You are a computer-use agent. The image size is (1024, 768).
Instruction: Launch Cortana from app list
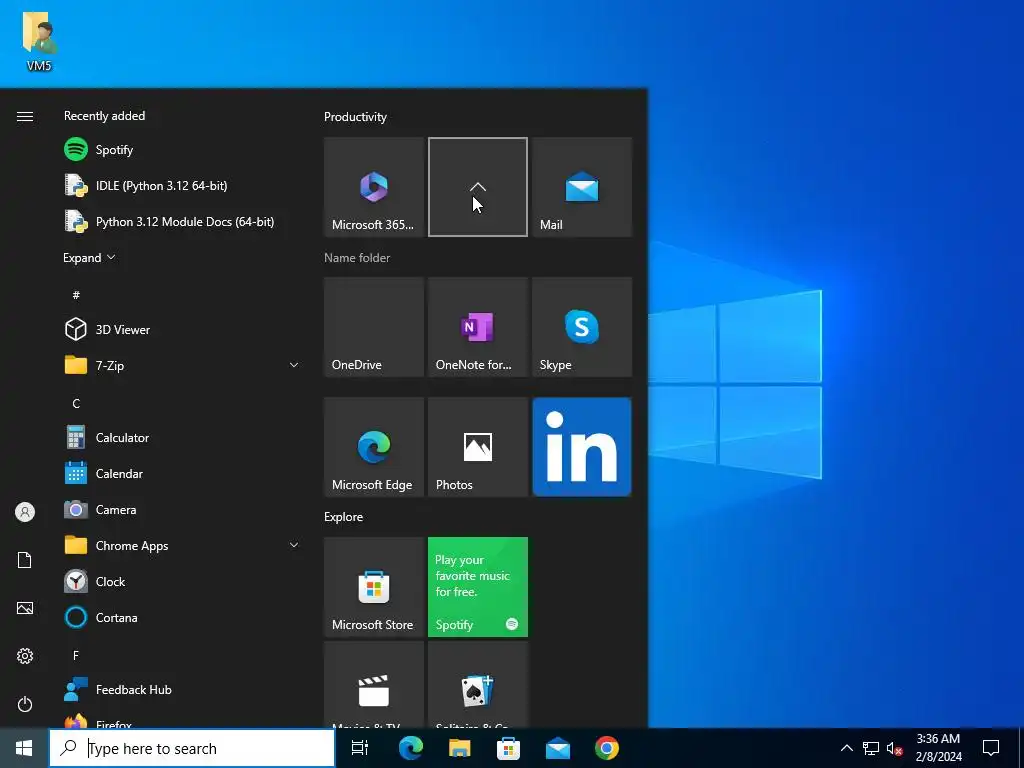click(x=181, y=617)
